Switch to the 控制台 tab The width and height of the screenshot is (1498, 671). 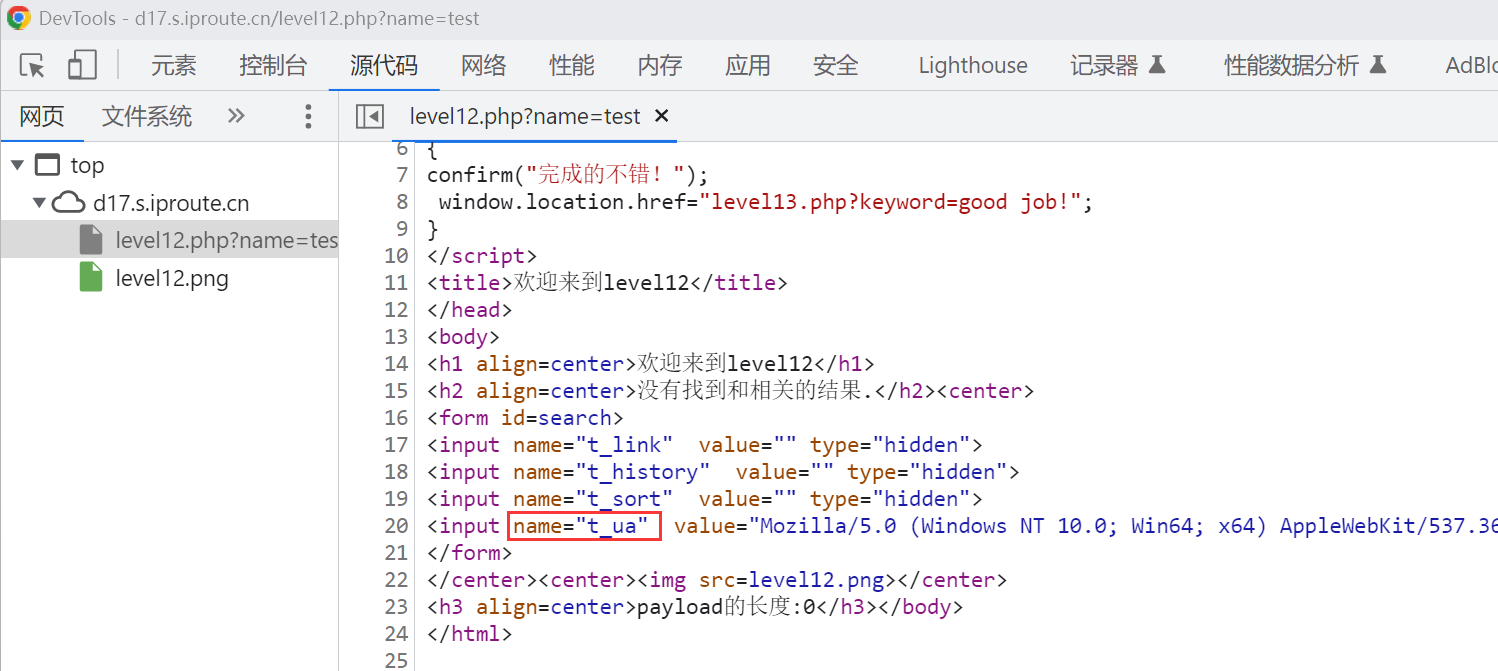[x=273, y=66]
